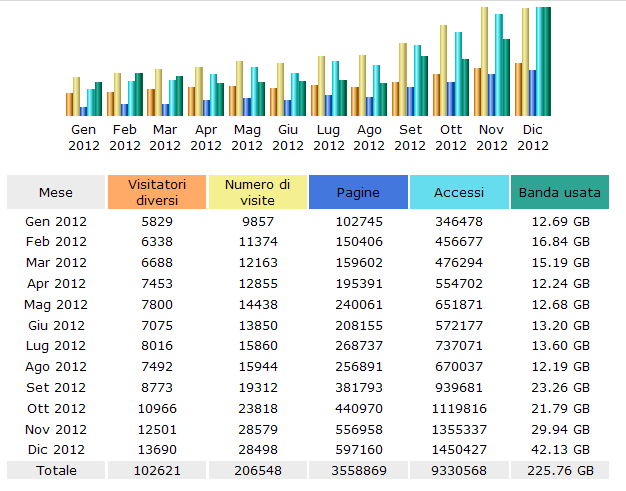This screenshot has height=491, width=626.
Task: Click the Dic 2012 chart axis label
Action: (533, 138)
